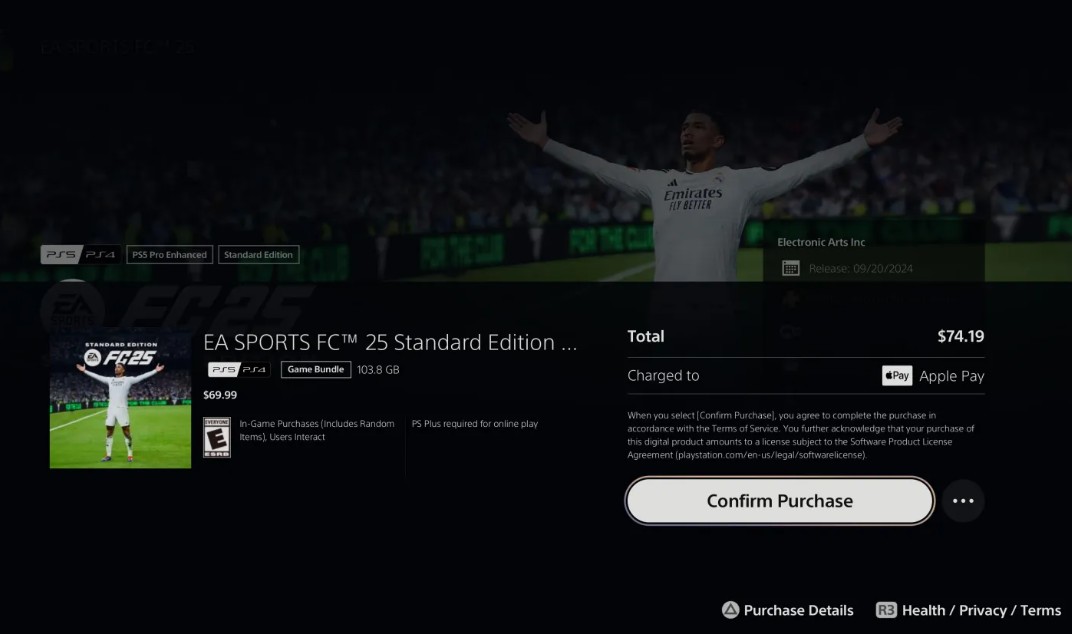Open the FC25 Standard Edition cover thumbnail
This screenshot has height=634, width=1072.
click(120, 399)
